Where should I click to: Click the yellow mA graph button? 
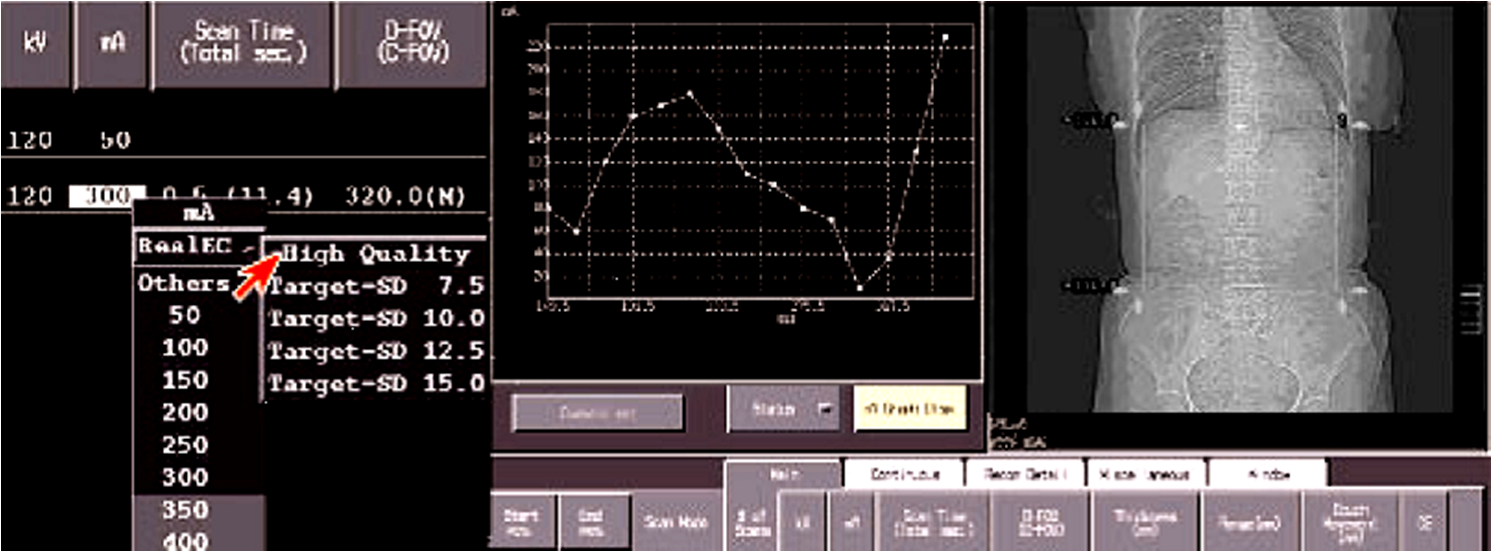pos(910,410)
